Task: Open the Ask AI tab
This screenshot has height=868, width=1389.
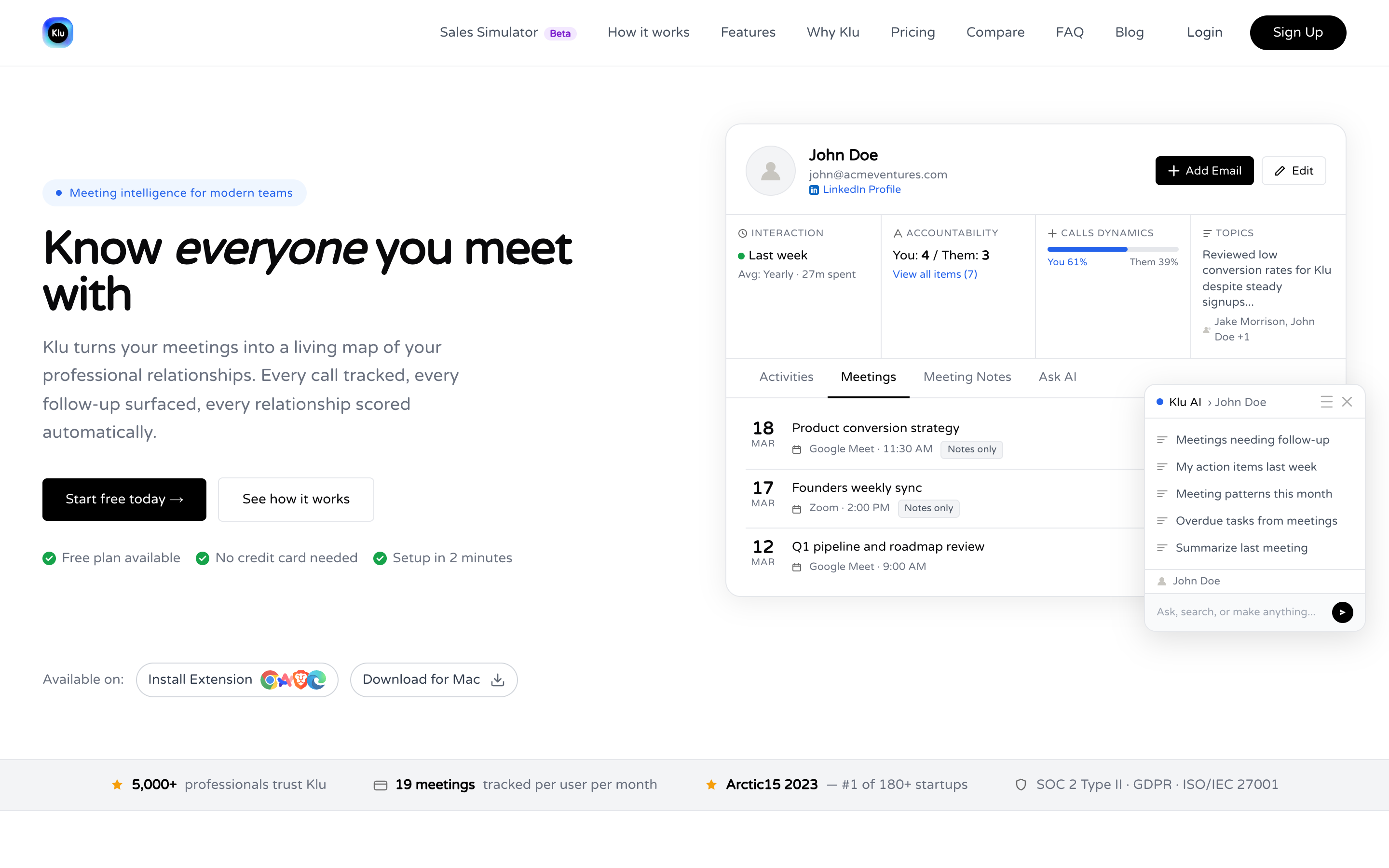Action: pos(1057,377)
